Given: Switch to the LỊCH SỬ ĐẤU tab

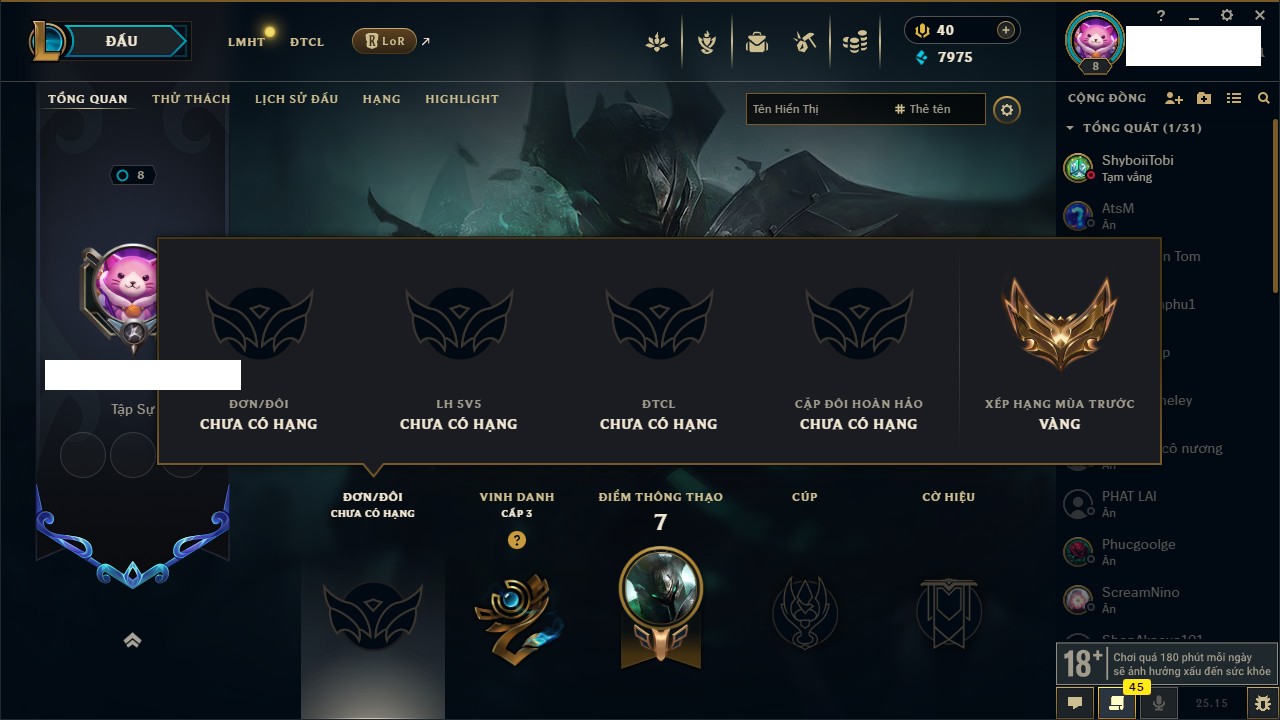Looking at the screenshot, I should (296, 99).
